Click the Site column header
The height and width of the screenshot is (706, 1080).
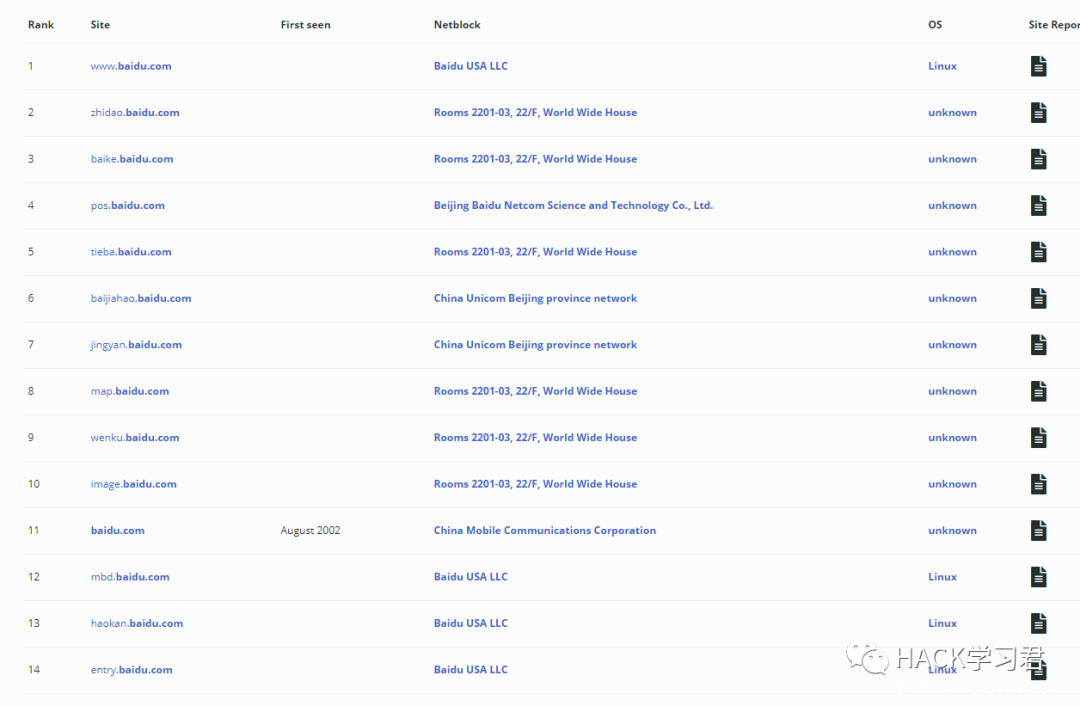pos(100,25)
